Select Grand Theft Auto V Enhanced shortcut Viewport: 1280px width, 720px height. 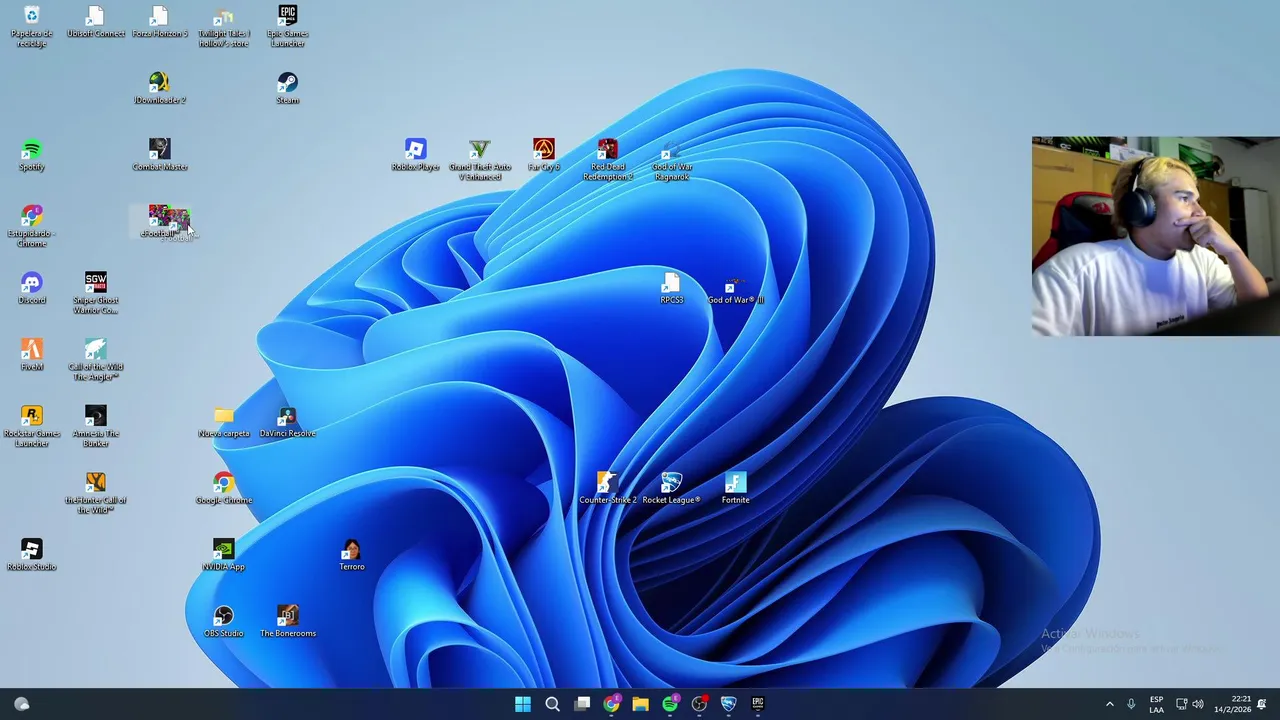(x=479, y=160)
